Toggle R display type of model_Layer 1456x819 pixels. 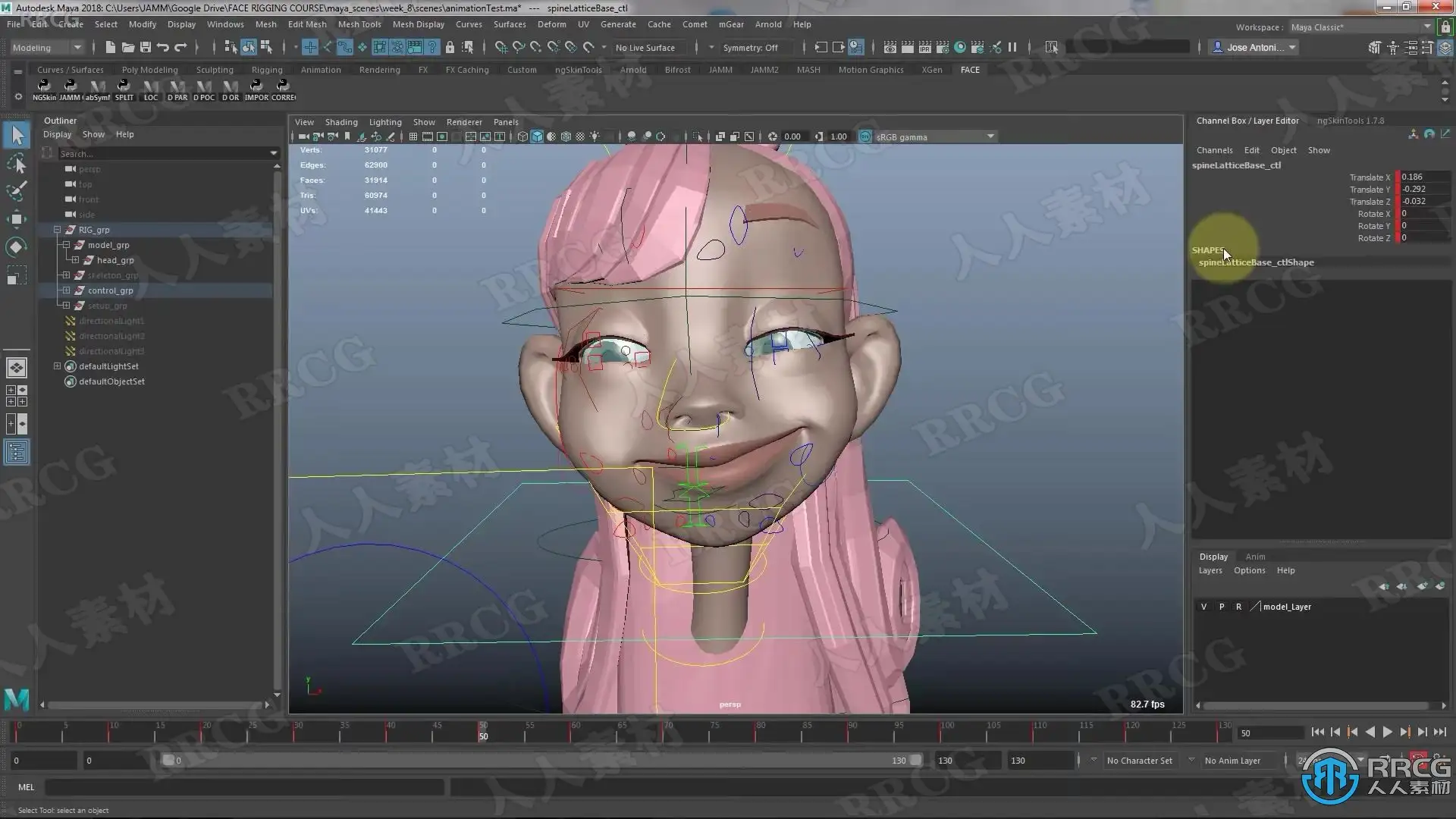pos(1238,607)
